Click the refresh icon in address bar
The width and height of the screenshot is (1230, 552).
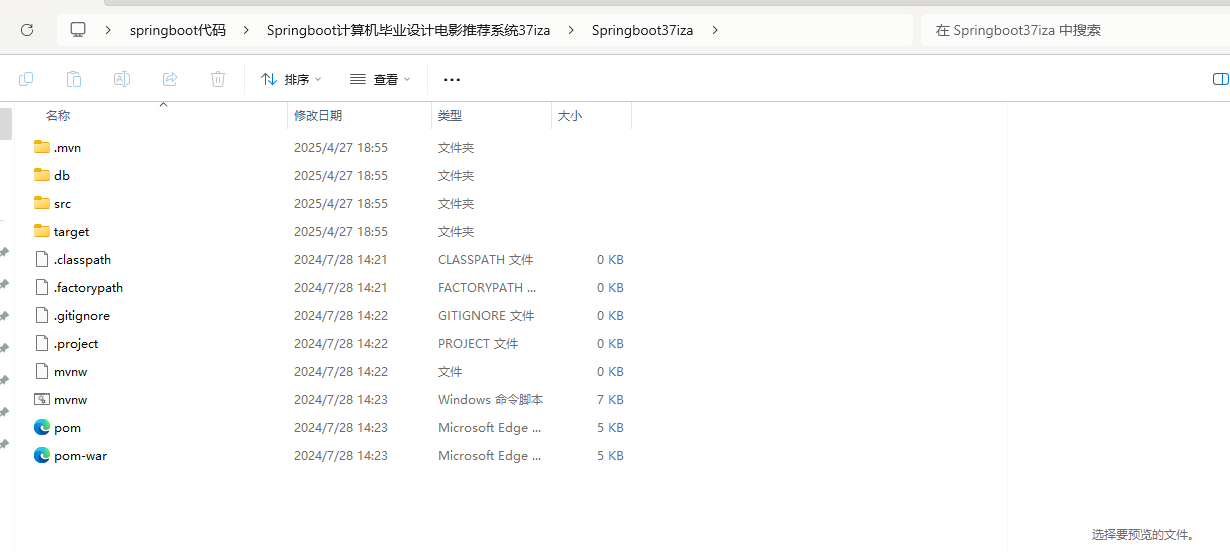[27, 30]
